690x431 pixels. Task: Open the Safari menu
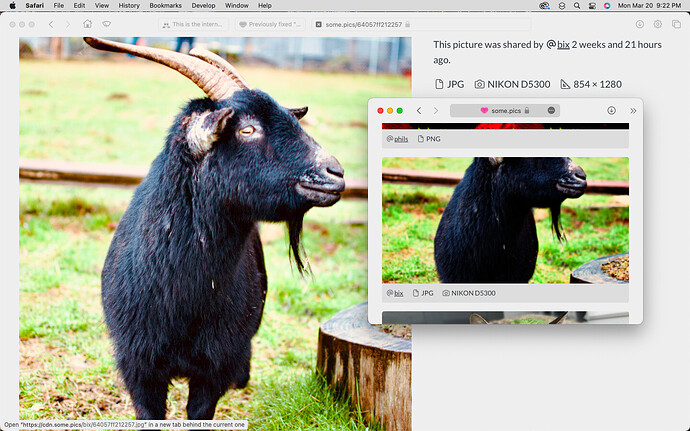point(35,5)
